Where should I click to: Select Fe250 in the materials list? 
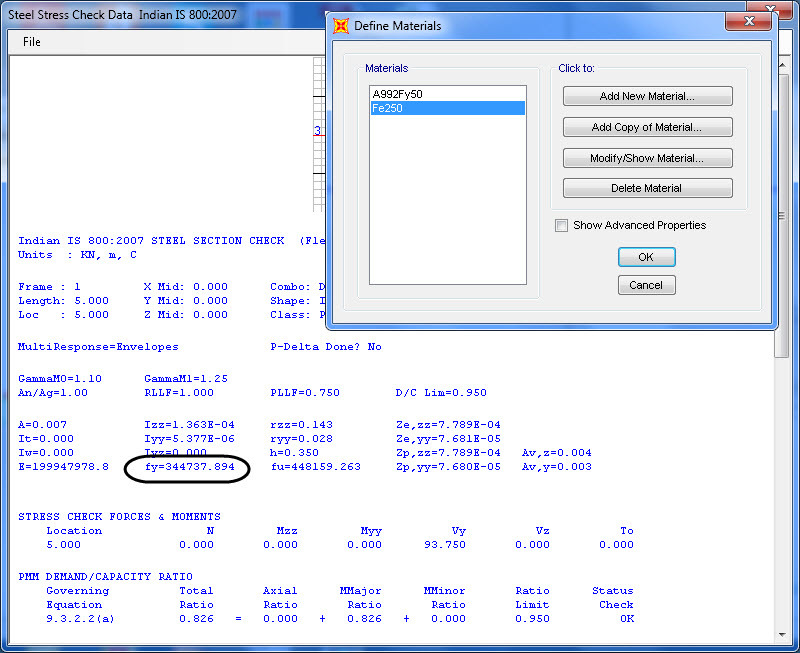click(447, 108)
